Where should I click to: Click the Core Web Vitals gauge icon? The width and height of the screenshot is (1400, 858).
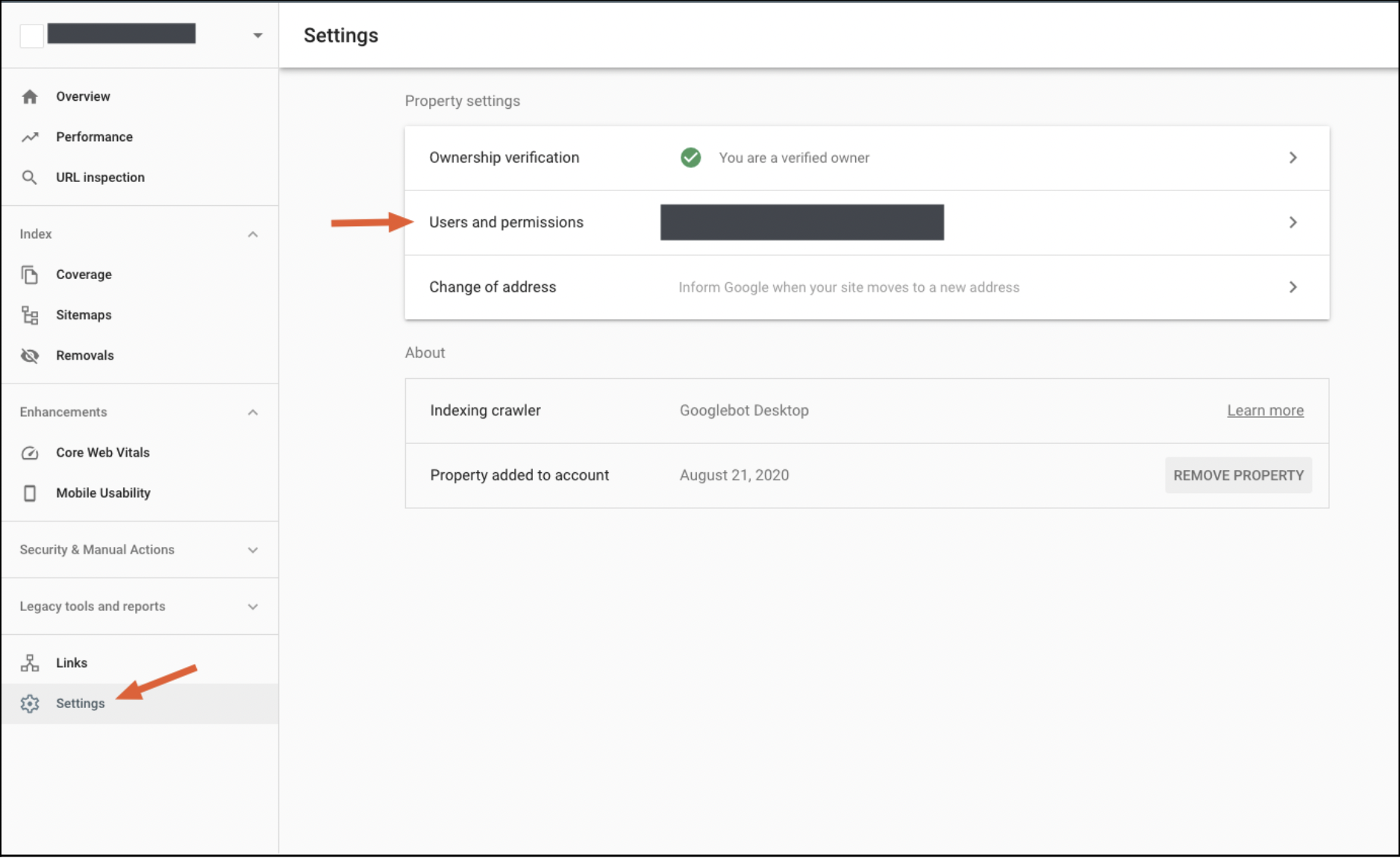pyautogui.click(x=30, y=453)
